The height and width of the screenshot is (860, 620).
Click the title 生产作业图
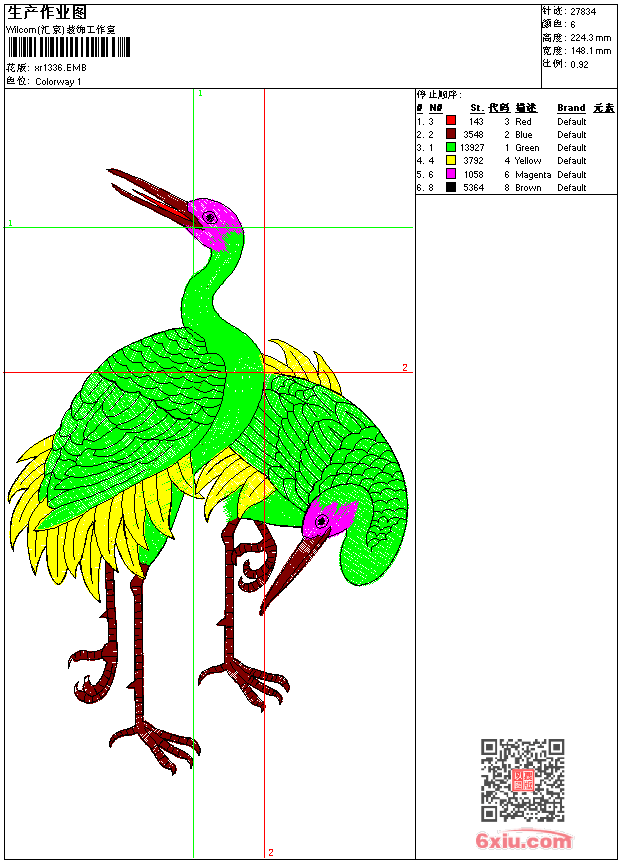click(47, 12)
